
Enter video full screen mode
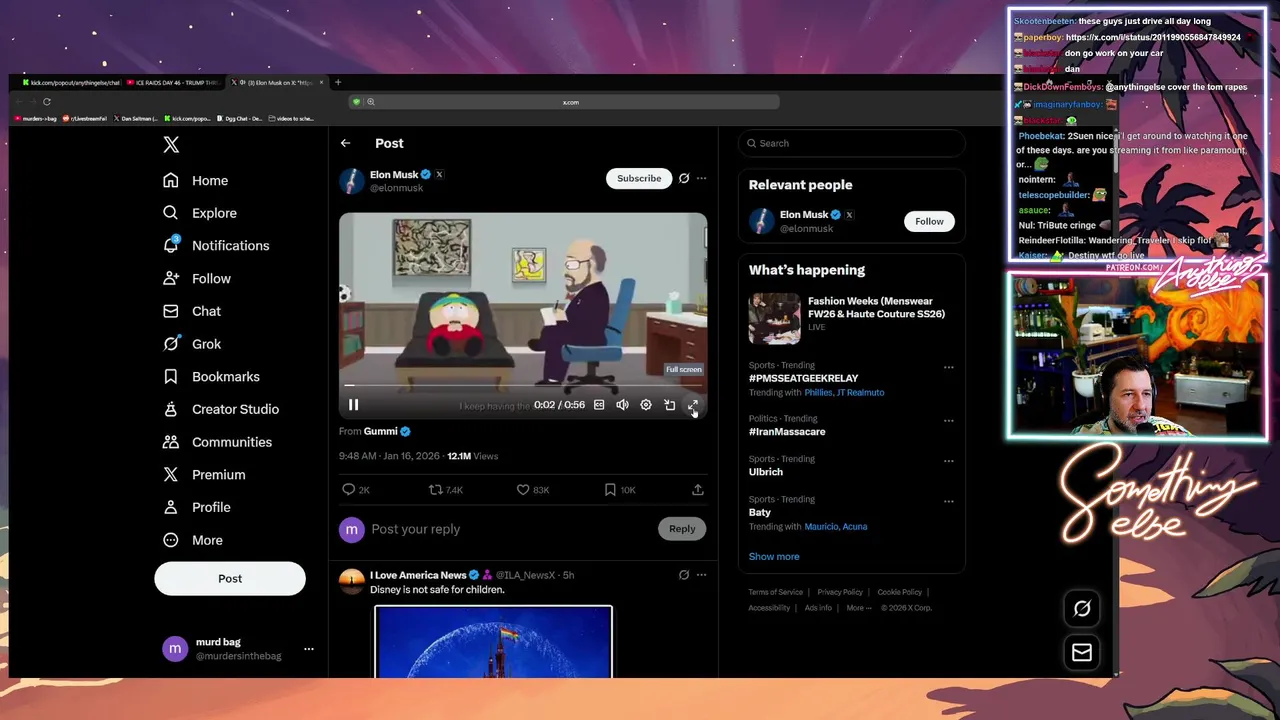pos(693,405)
